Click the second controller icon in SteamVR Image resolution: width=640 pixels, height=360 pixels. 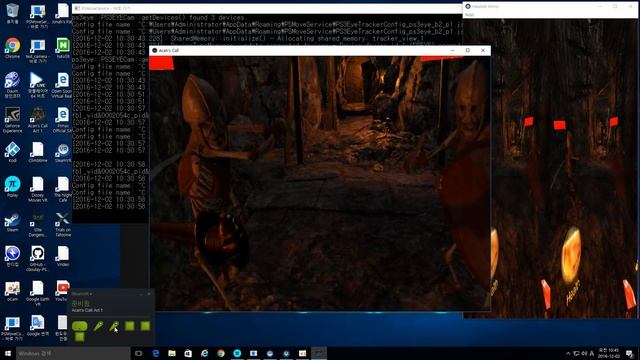[114, 326]
